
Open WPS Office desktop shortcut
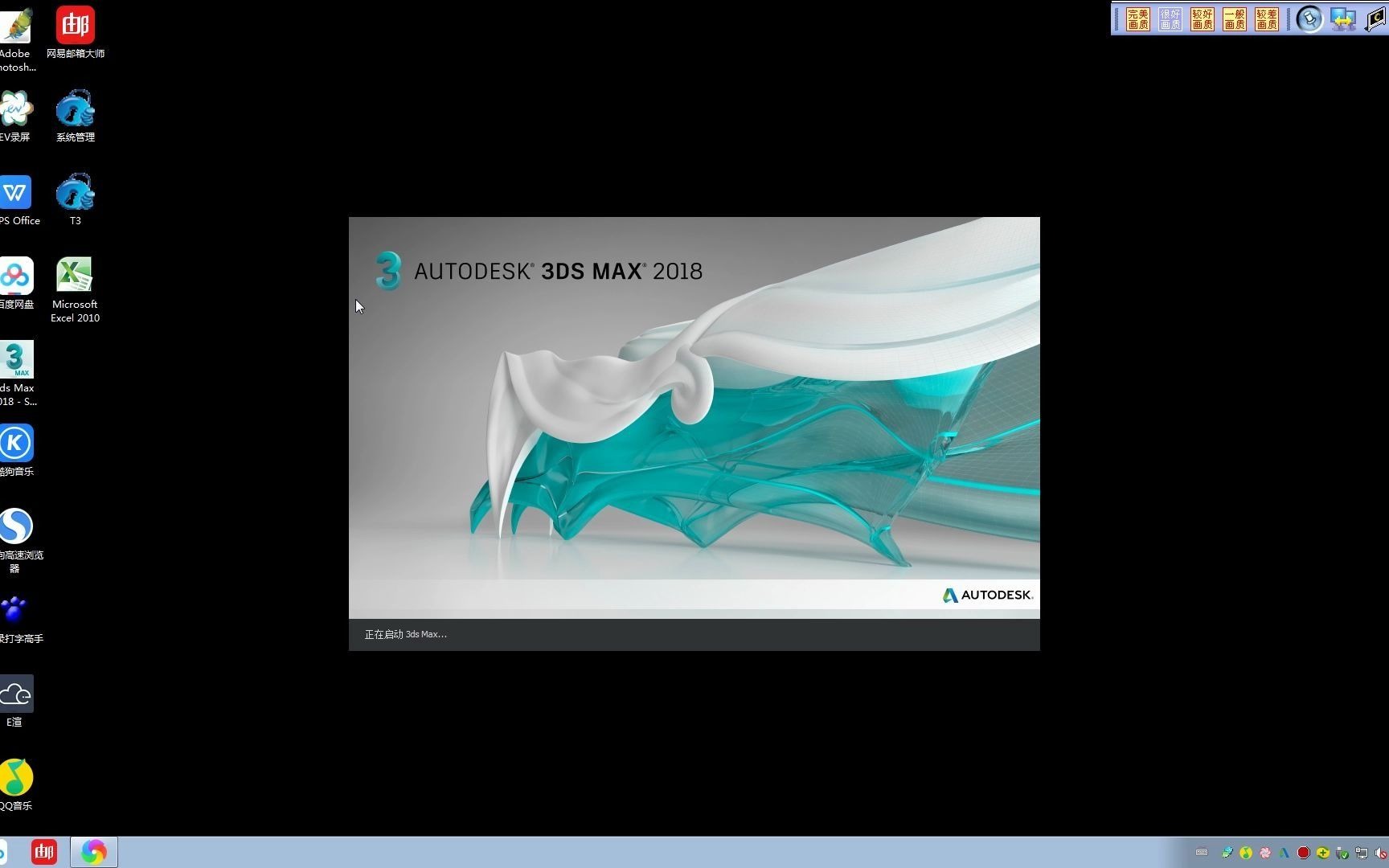pos(17,200)
